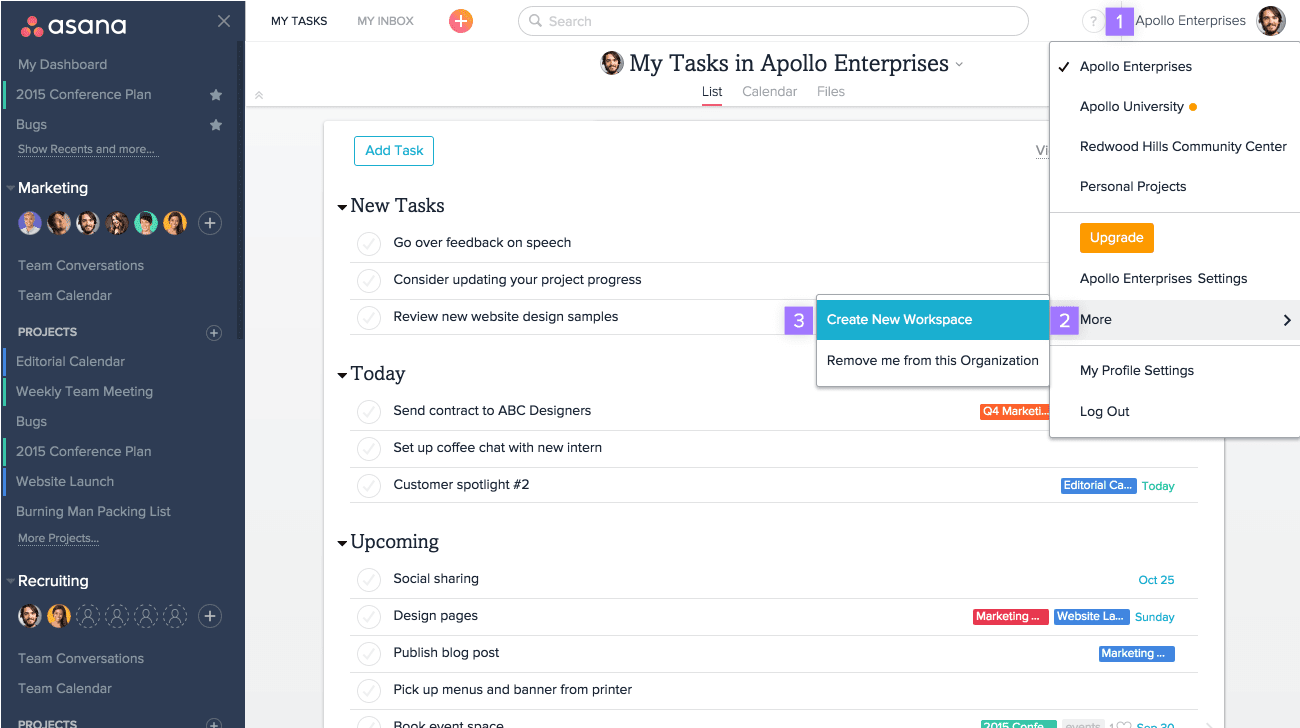
Task: Mark 'Publish blog post' complete
Action: [x=369, y=653]
